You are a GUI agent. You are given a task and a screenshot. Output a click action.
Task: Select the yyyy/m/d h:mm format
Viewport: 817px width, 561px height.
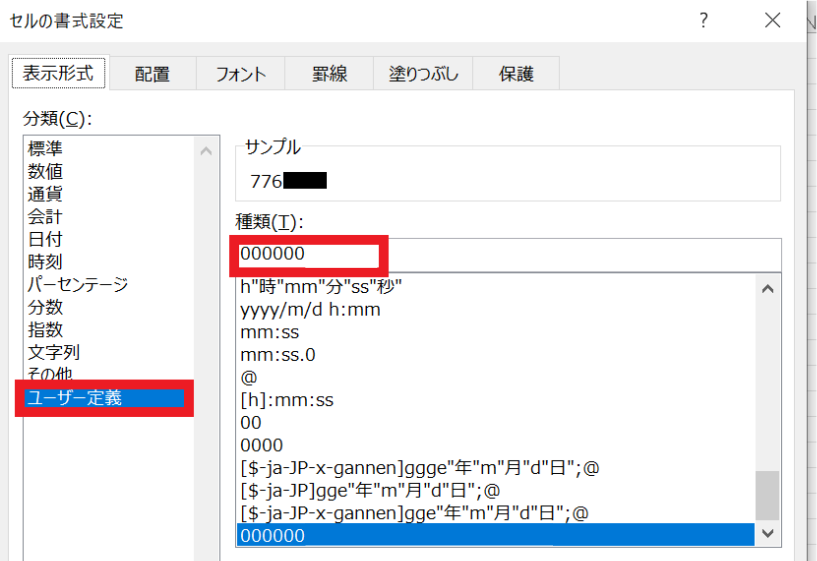(310, 309)
